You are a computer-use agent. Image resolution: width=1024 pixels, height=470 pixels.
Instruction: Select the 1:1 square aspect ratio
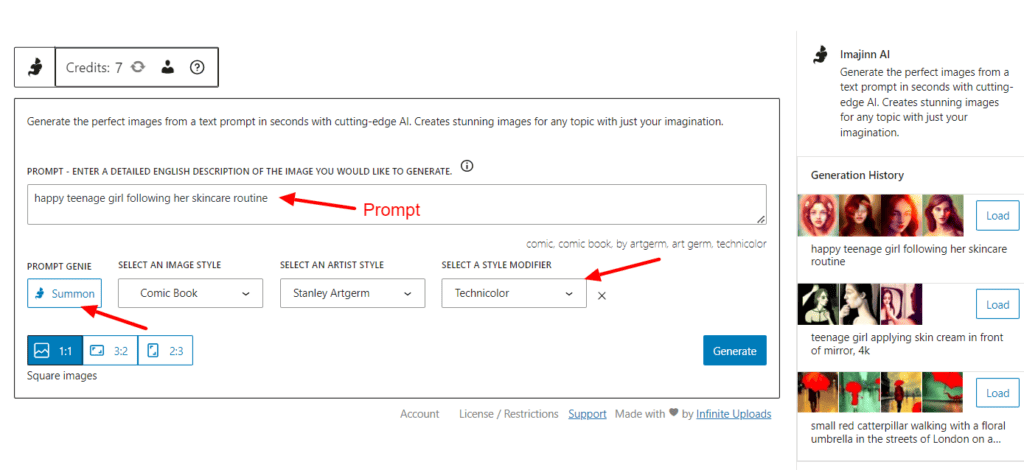(x=54, y=350)
